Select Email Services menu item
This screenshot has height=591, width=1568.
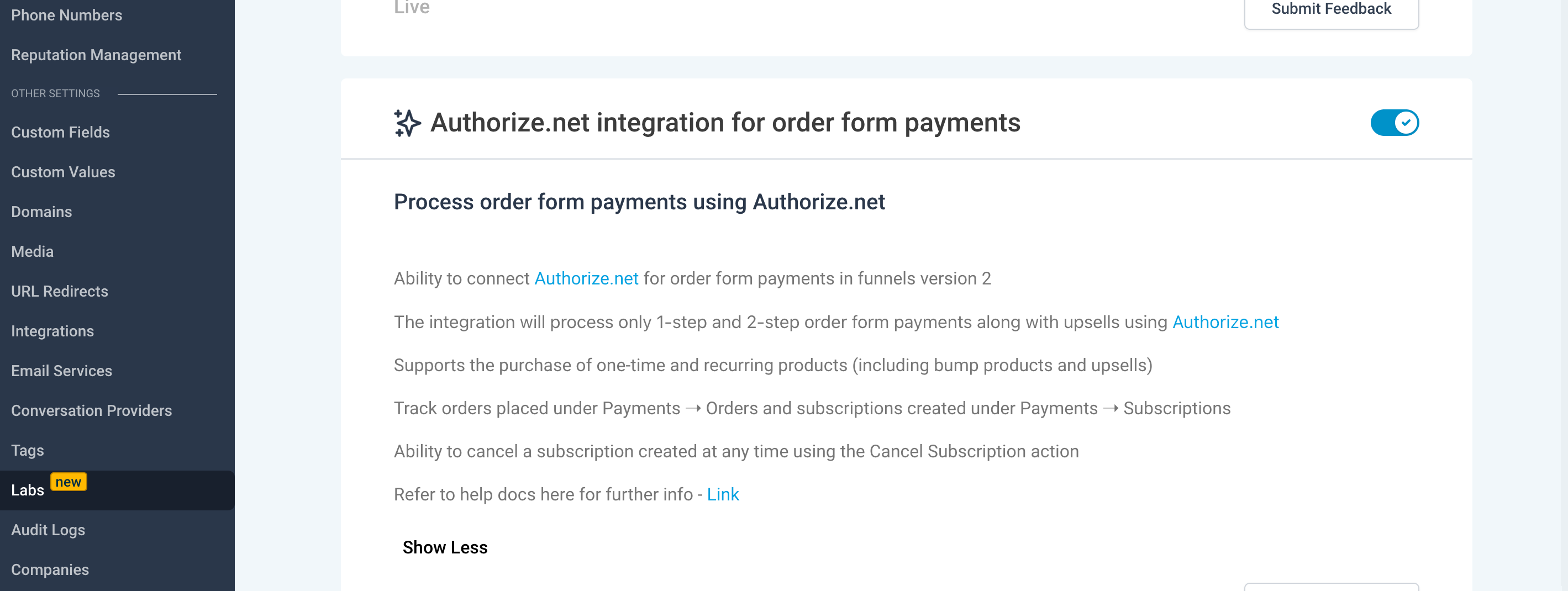tap(61, 371)
